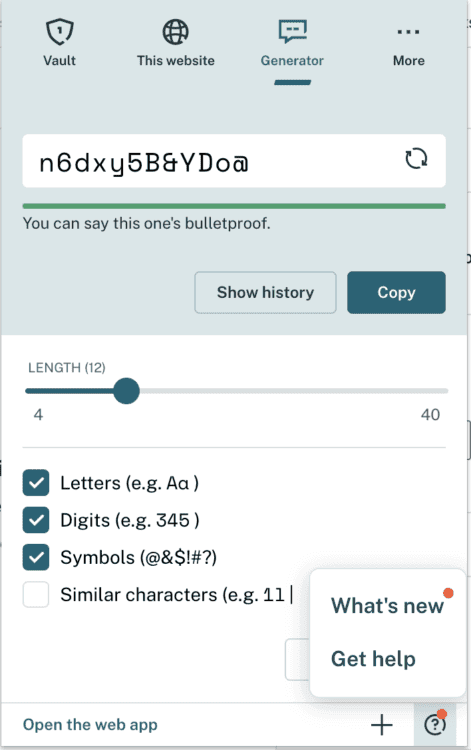Click the Vault shield icon
471x750 pixels.
coord(60,32)
